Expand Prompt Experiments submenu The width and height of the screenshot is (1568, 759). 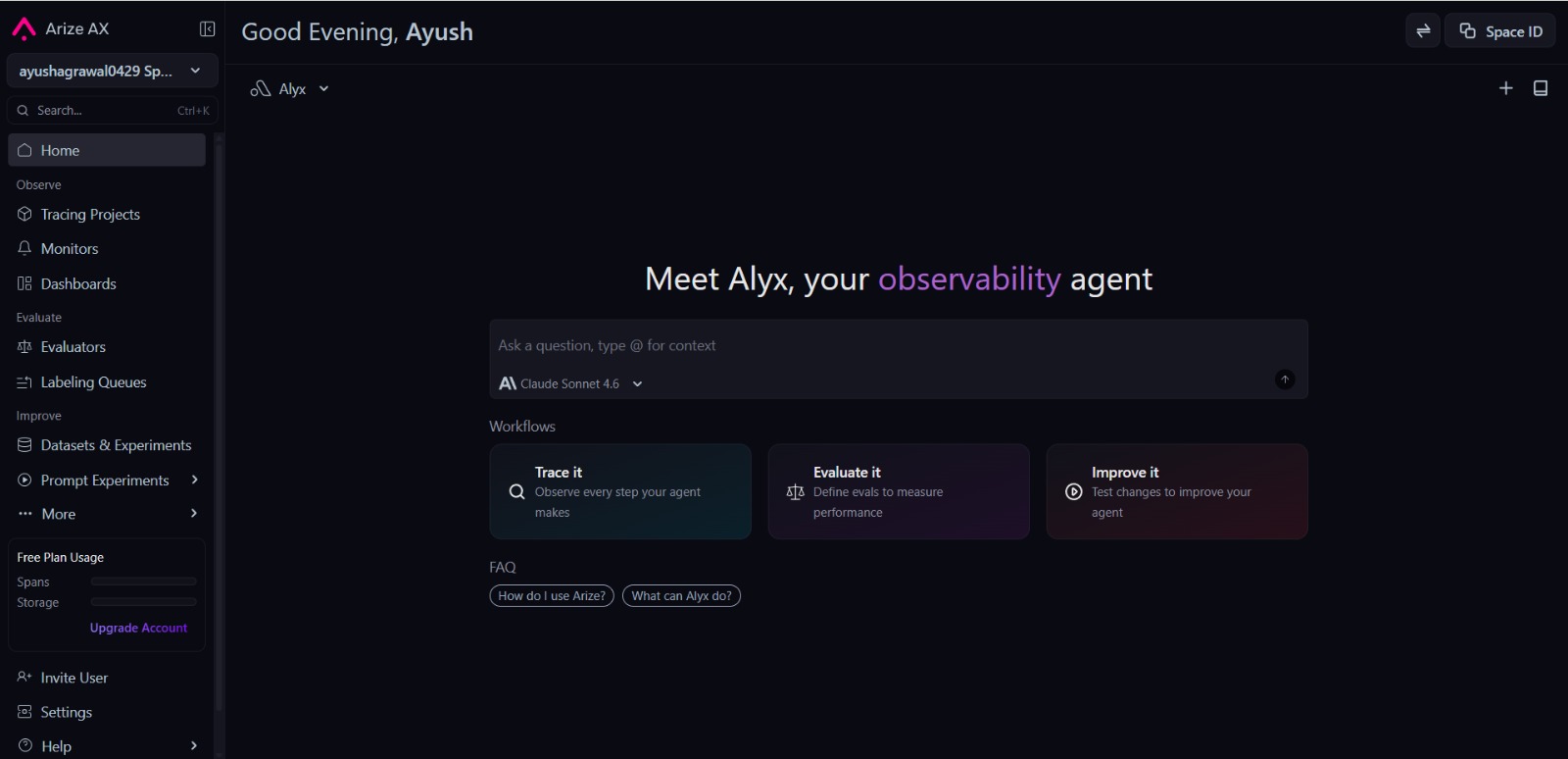click(107, 481)
